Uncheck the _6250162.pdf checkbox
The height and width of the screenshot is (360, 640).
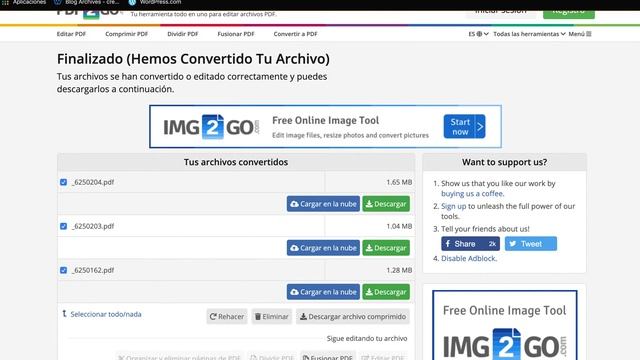63,270
